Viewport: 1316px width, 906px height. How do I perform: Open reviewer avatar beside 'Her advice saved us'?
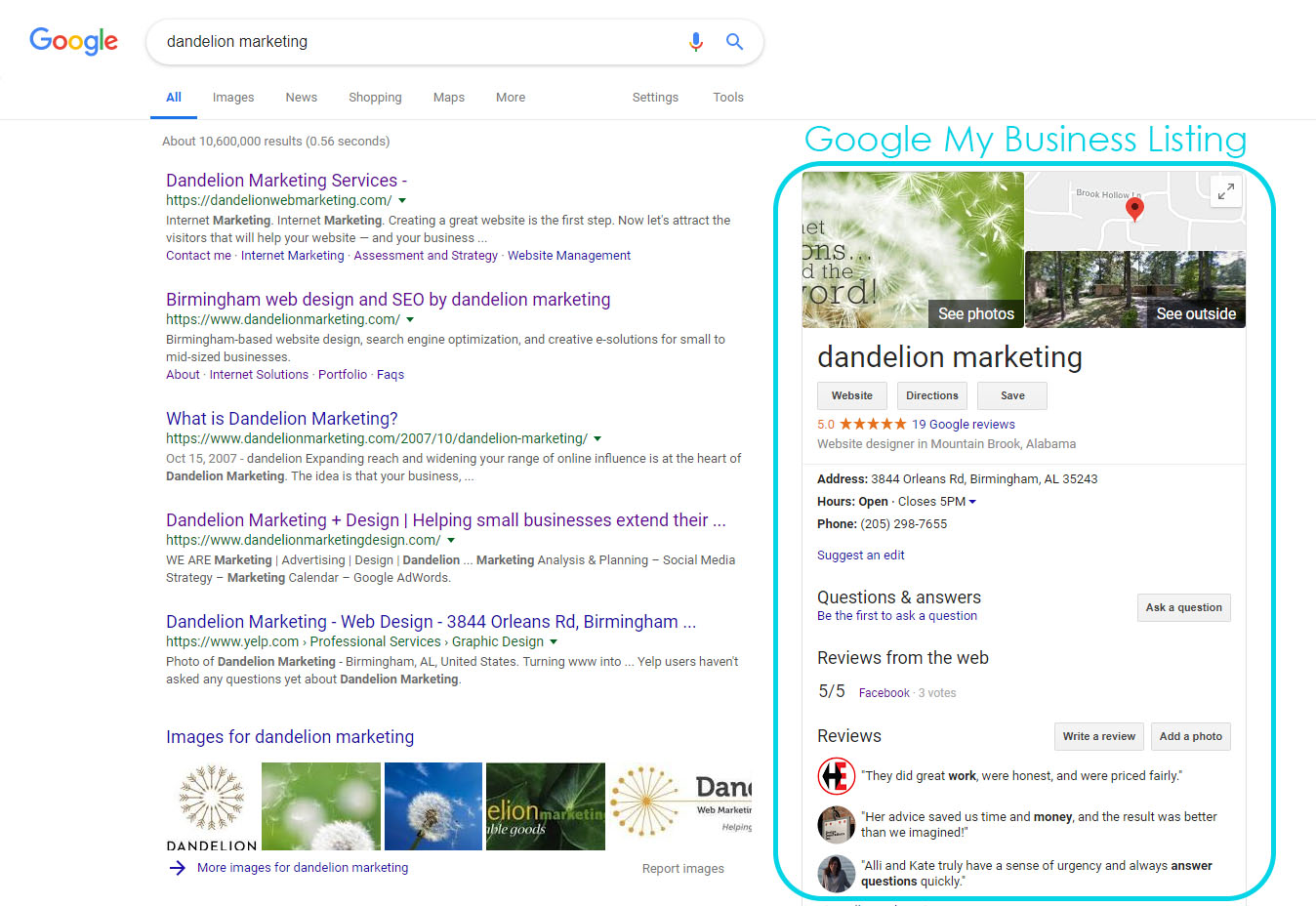click(836, 824)
